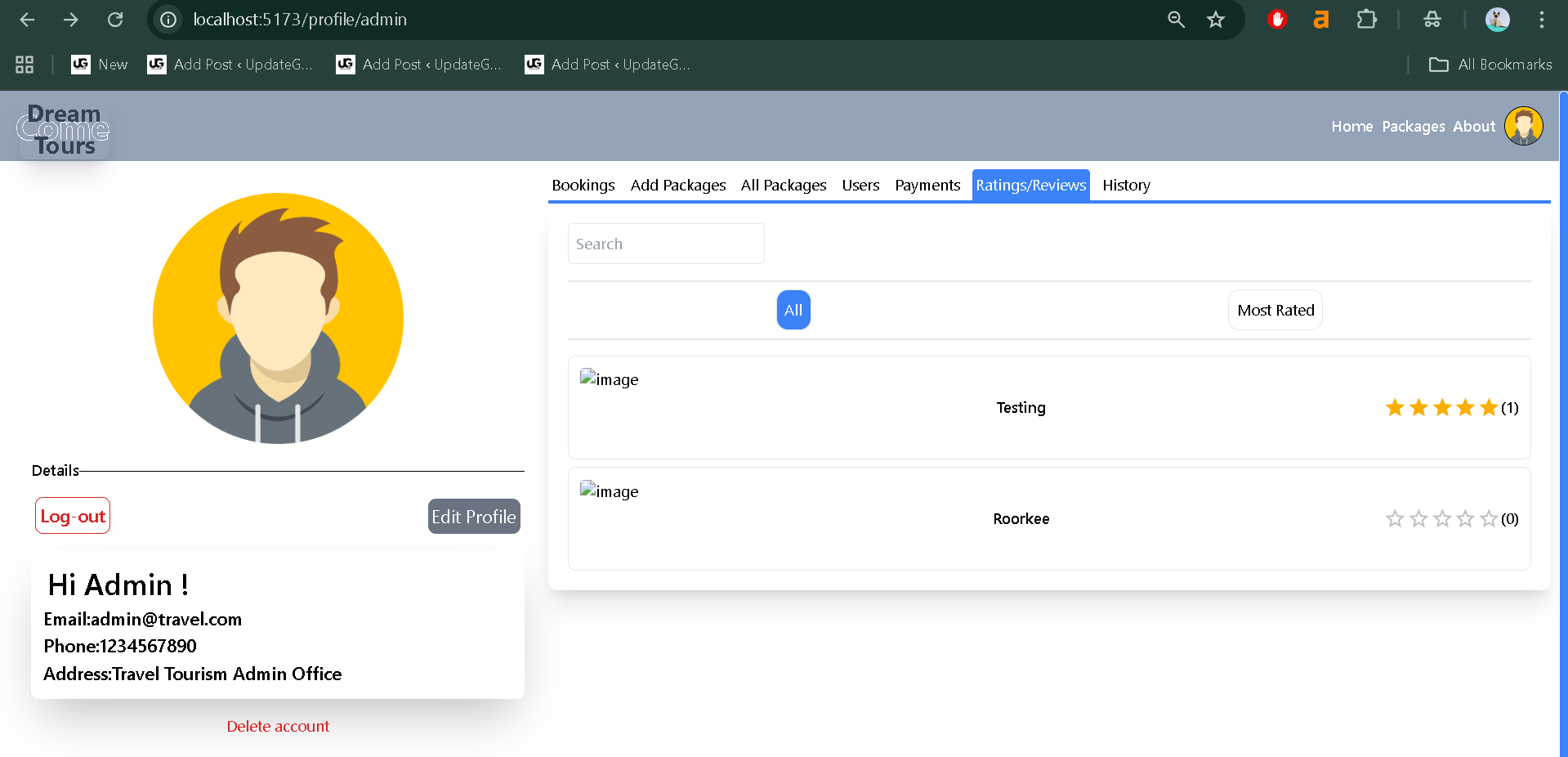Focus the Search input field
The image size is (1568, 757).
click(x=666, y=244)
